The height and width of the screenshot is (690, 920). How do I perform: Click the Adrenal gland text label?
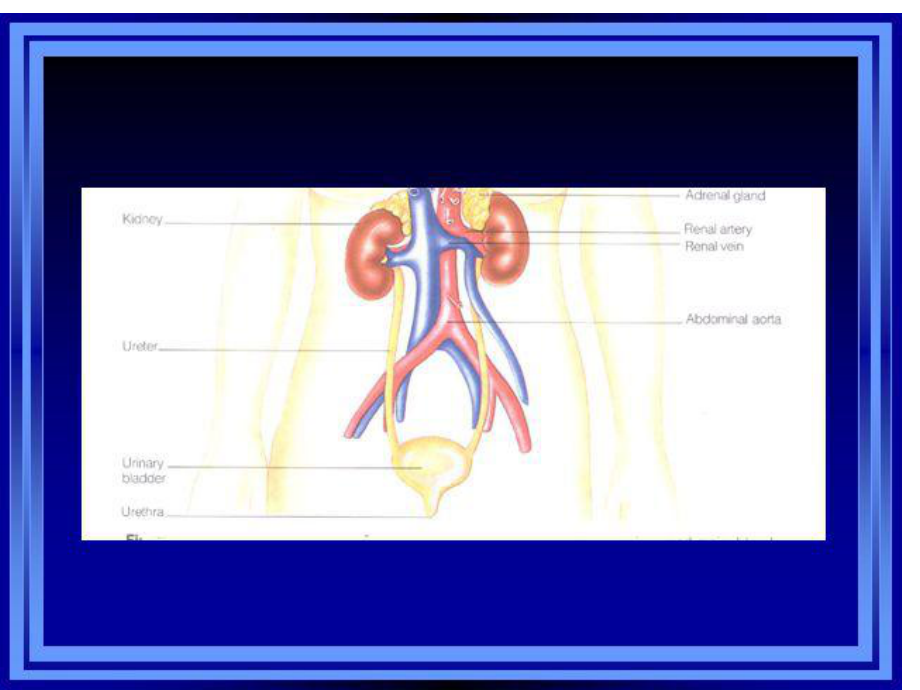(724, 196)
